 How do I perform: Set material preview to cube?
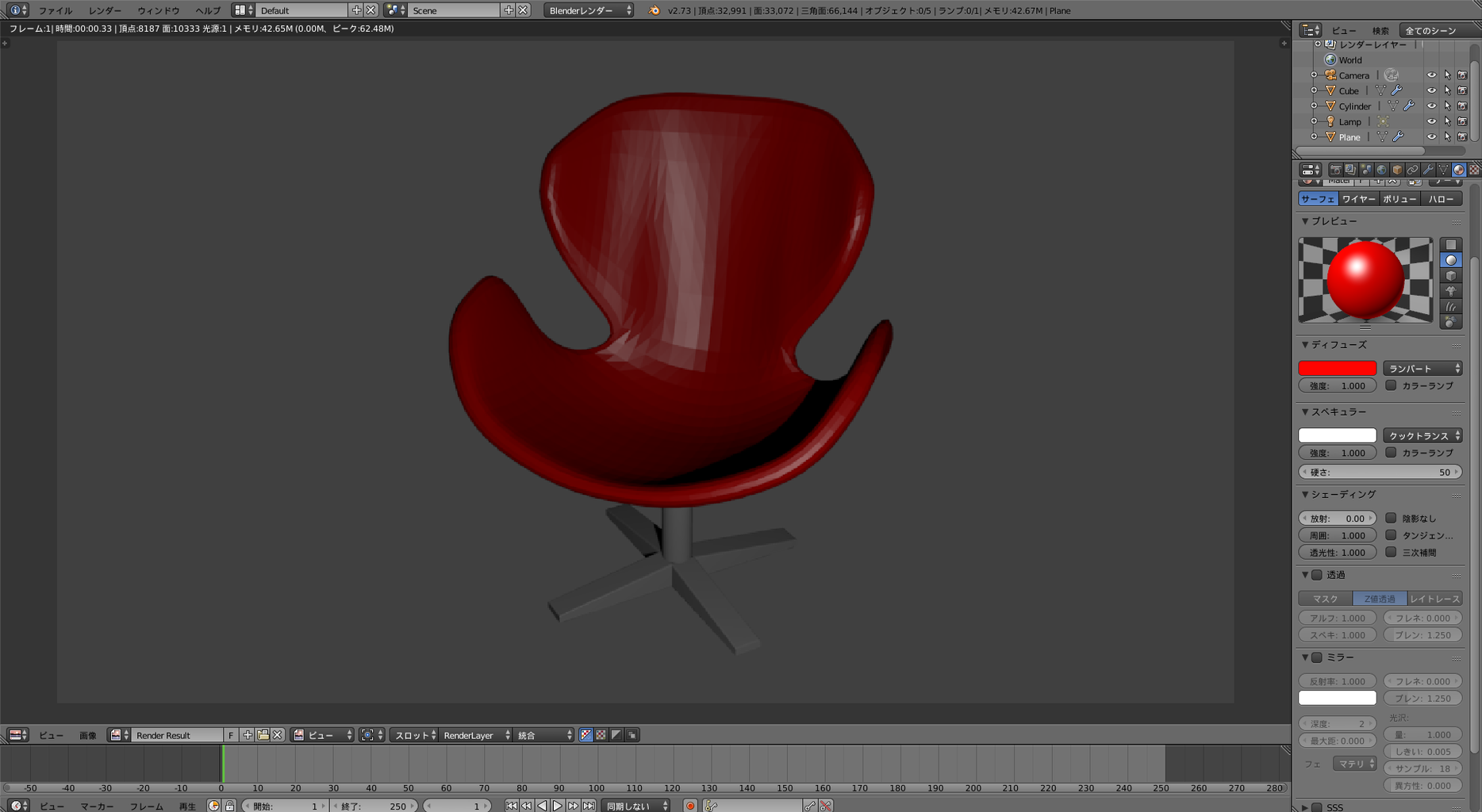(1451, 276)
